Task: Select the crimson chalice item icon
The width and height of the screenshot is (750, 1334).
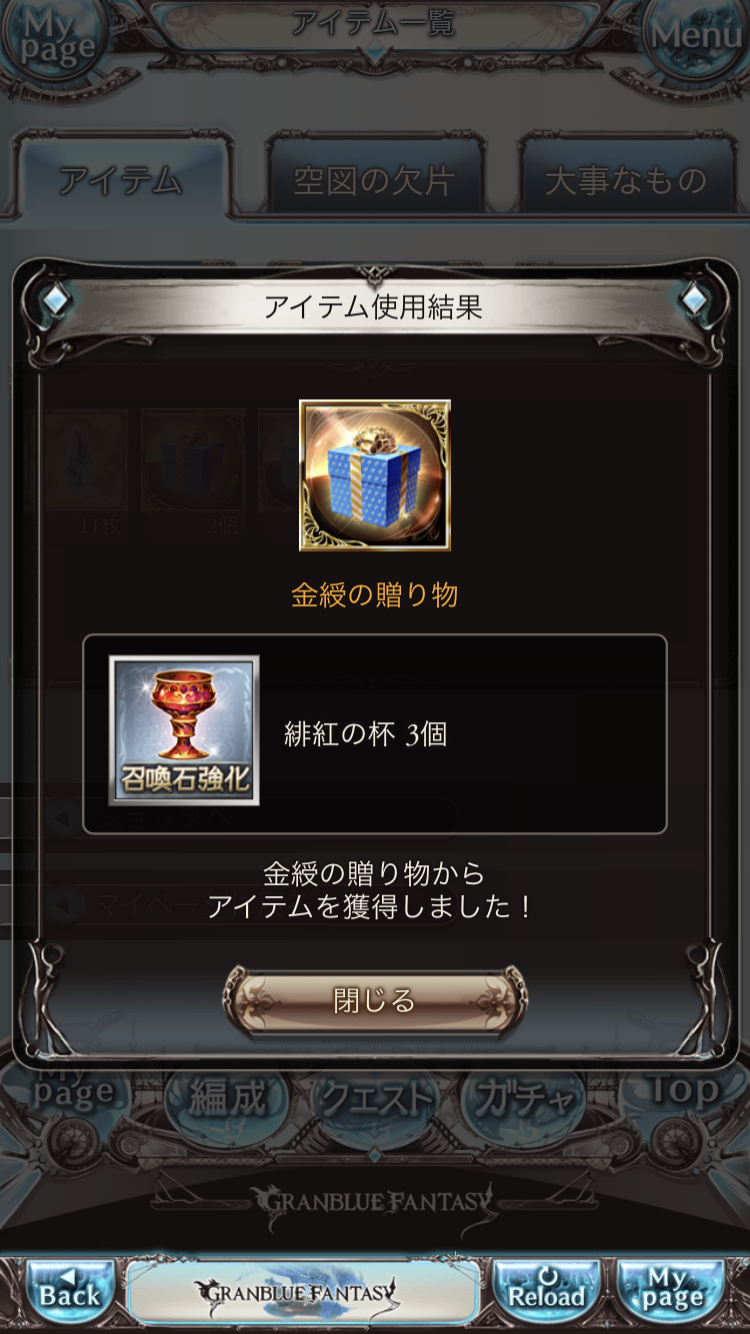Action: pos(184,730)
